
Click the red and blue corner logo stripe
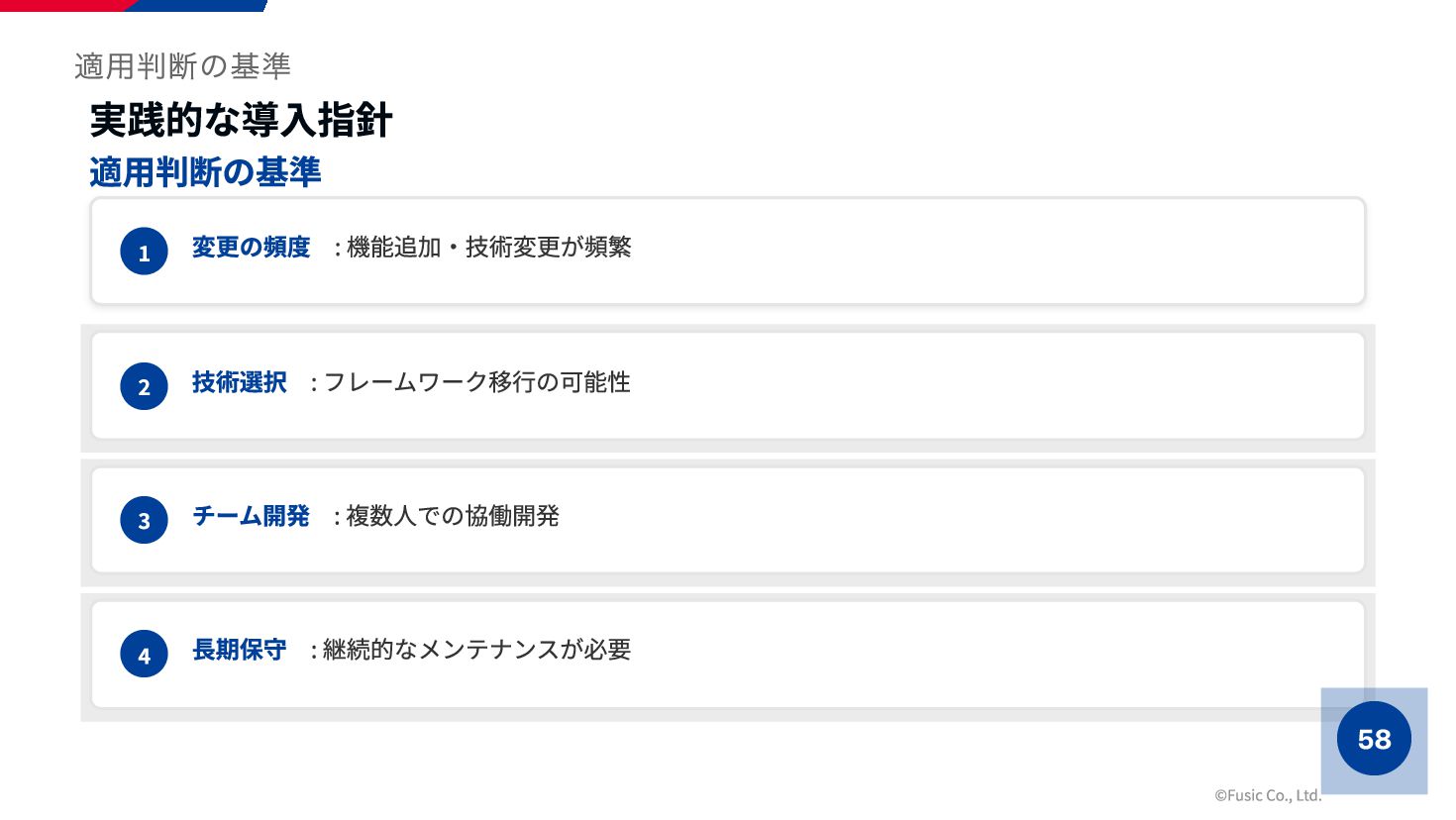134,5
